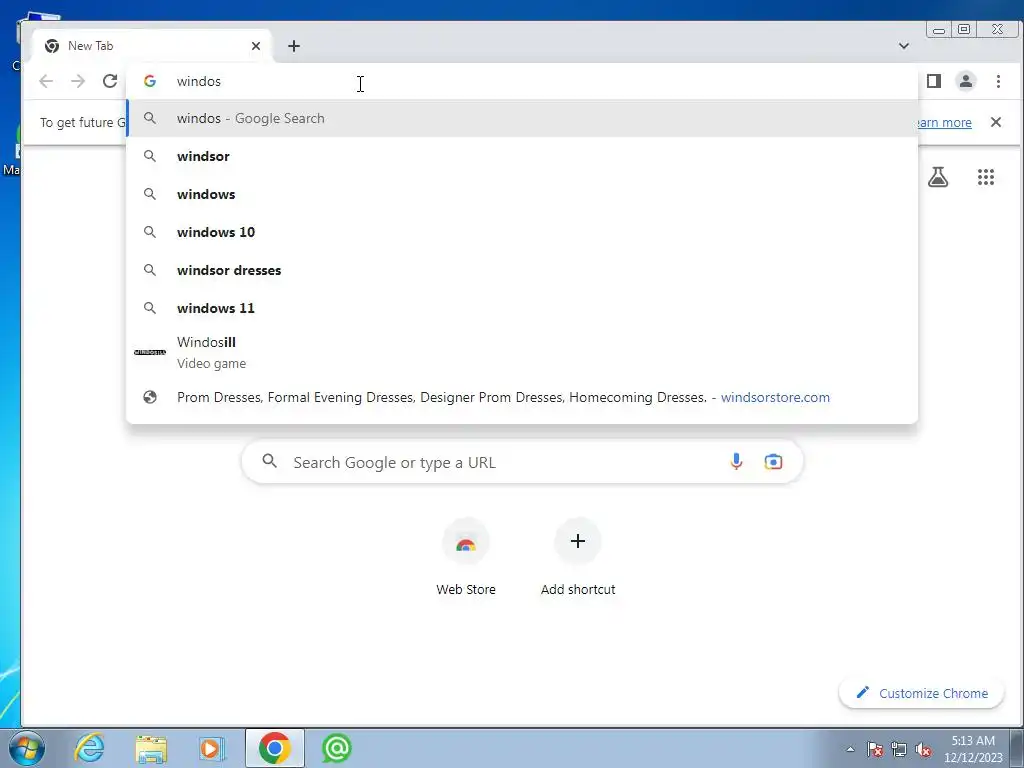Open the windsorstore.com suggestion
The image size is (1024, 768).
tap(522, 397)
